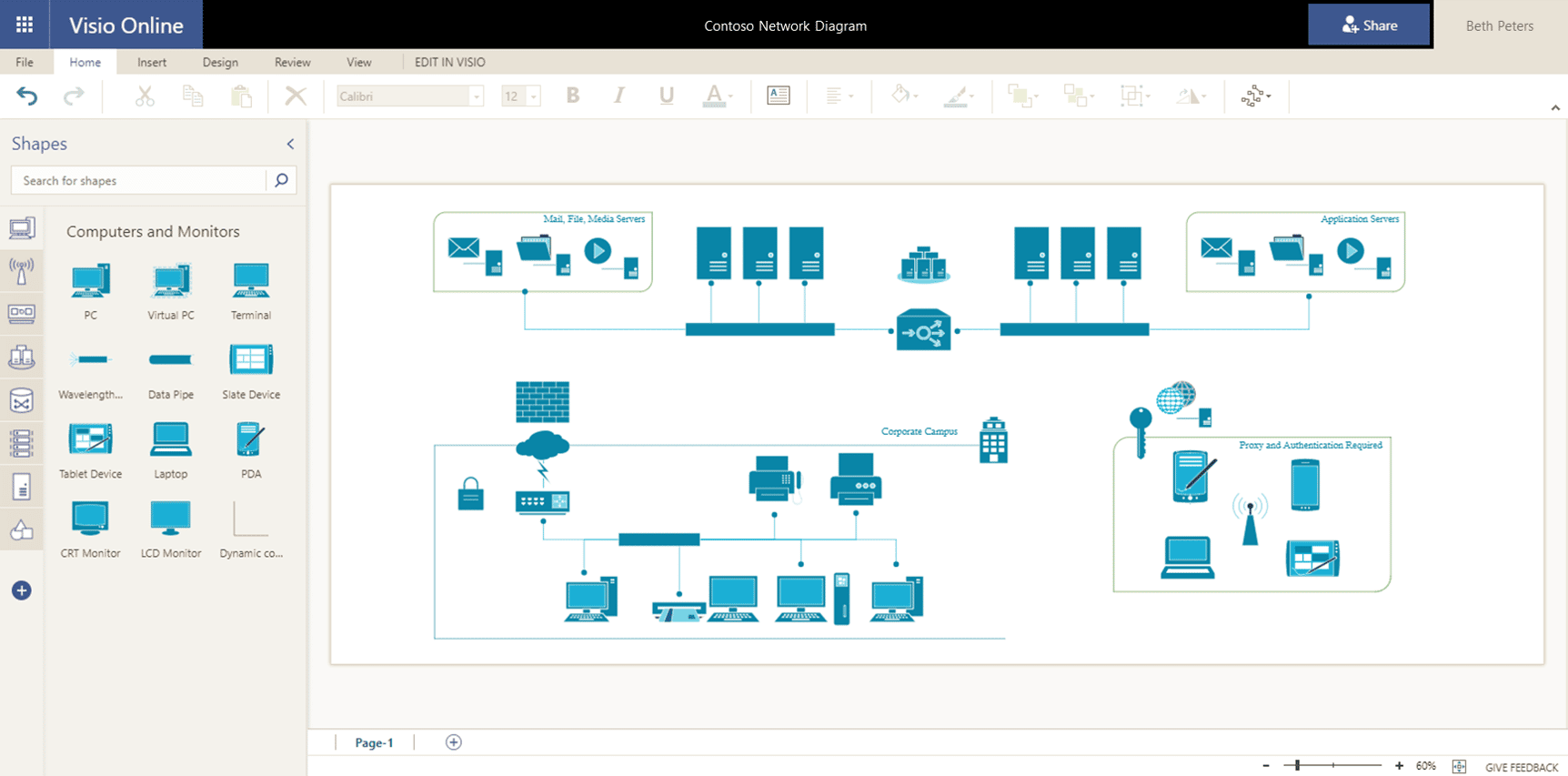Click the zoom slider handle
The image size is (1568, 776).
[1298, 766]
